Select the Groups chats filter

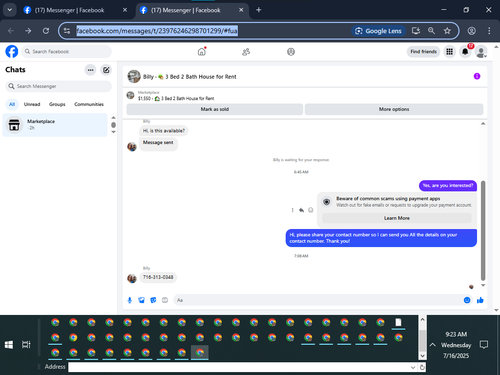click(57, 104)
